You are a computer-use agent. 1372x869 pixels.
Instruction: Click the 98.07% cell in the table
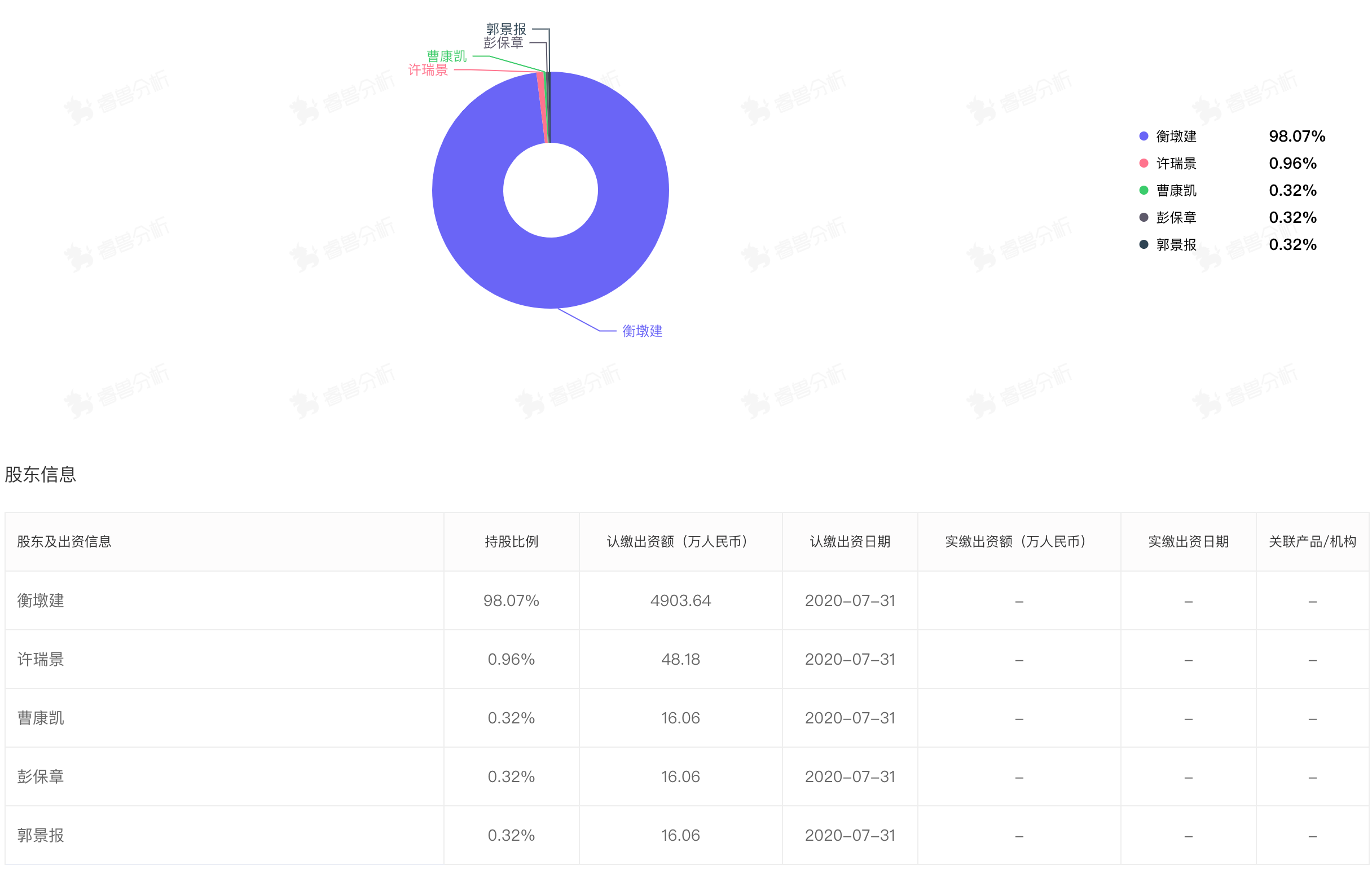point(511,600)
